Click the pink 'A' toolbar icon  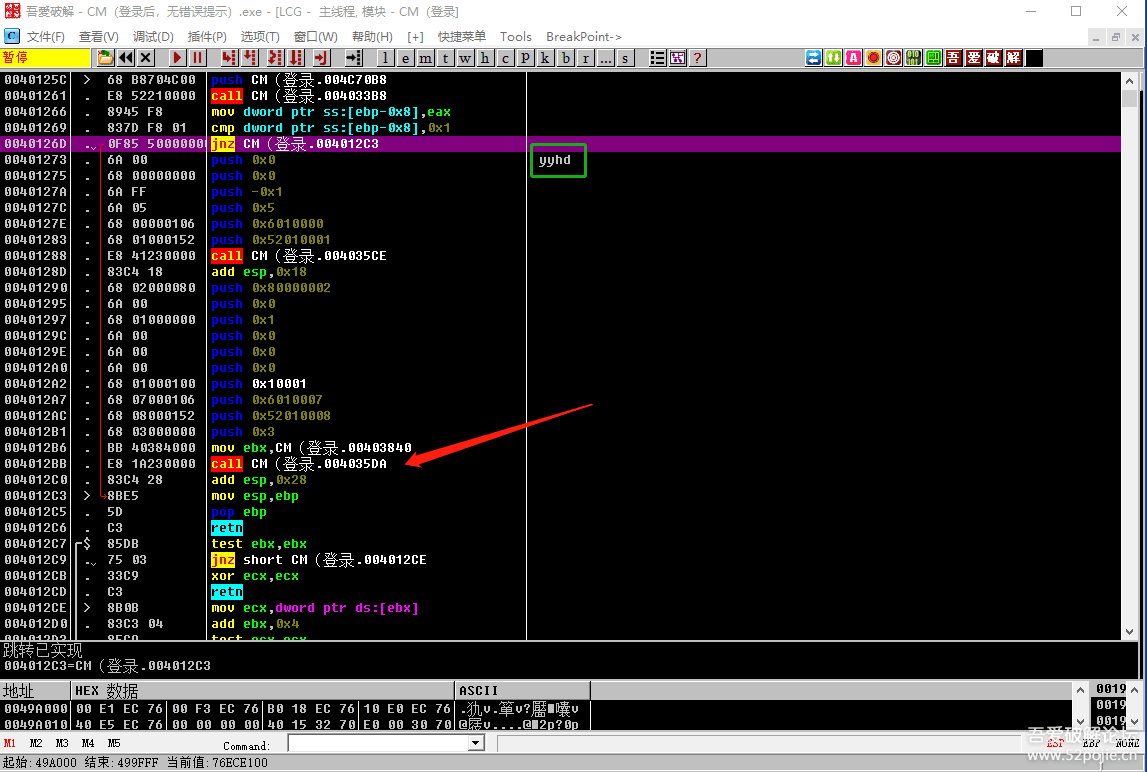(x=853, y=58)
